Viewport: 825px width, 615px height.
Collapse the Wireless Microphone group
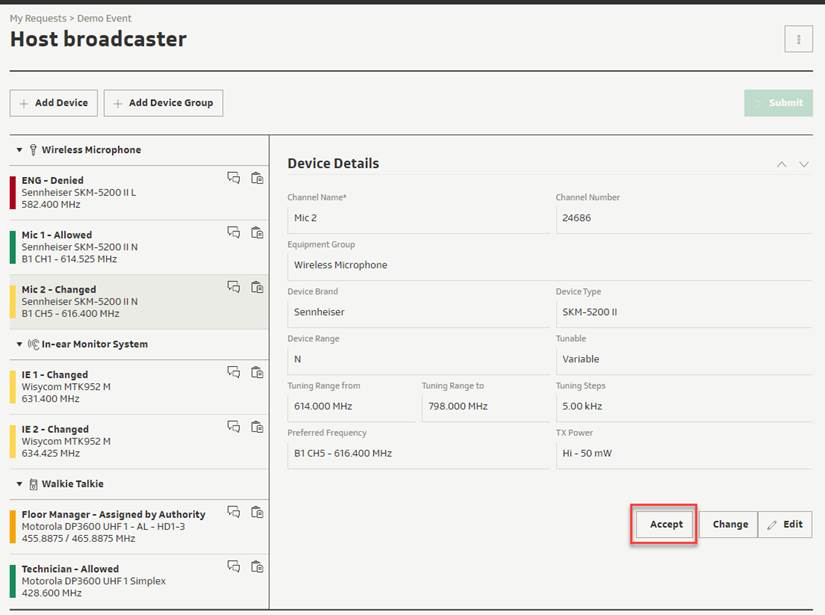(x=19, y=150)
